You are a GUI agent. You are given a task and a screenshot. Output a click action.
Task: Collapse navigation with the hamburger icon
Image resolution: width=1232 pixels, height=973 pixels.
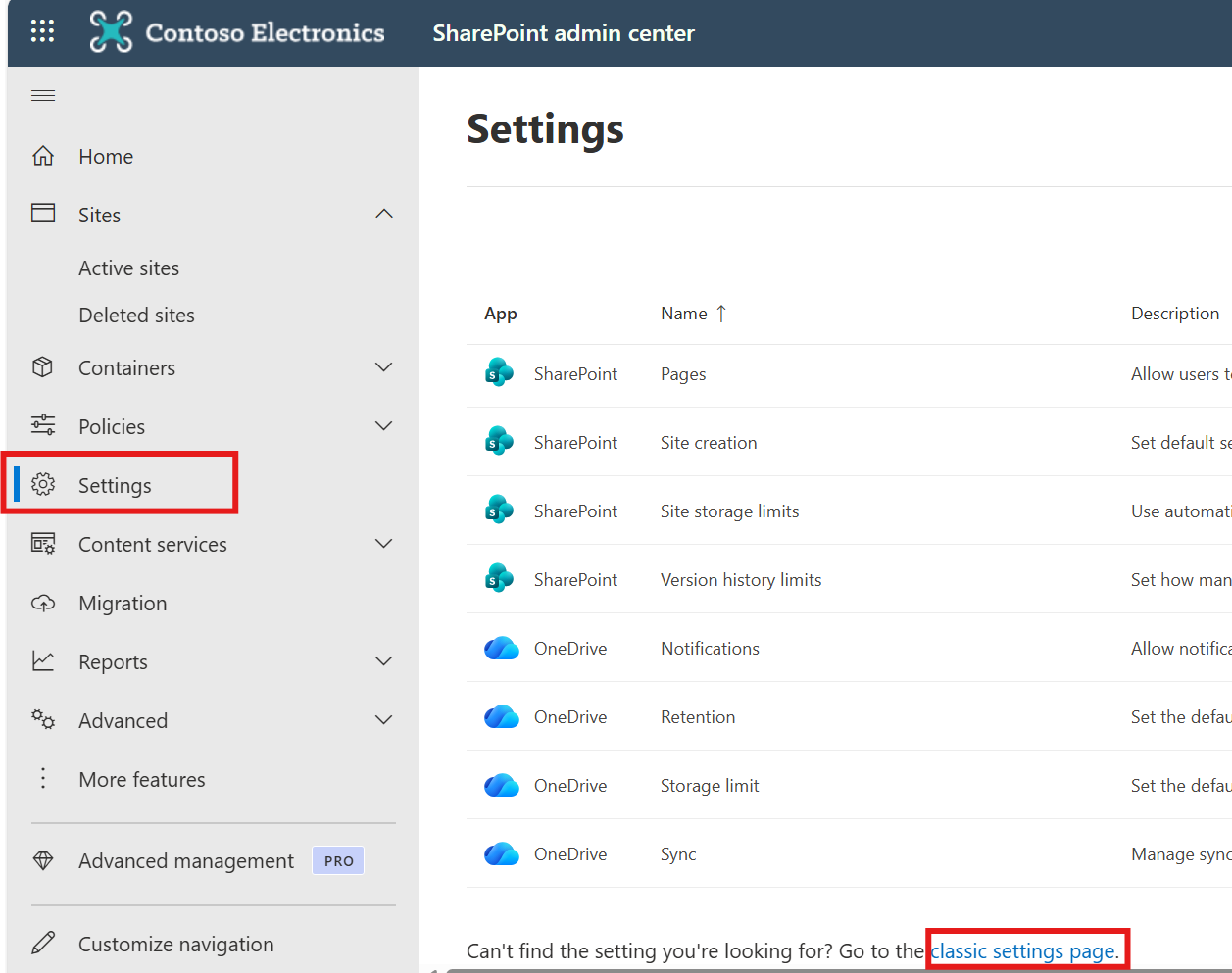(43, 95)
